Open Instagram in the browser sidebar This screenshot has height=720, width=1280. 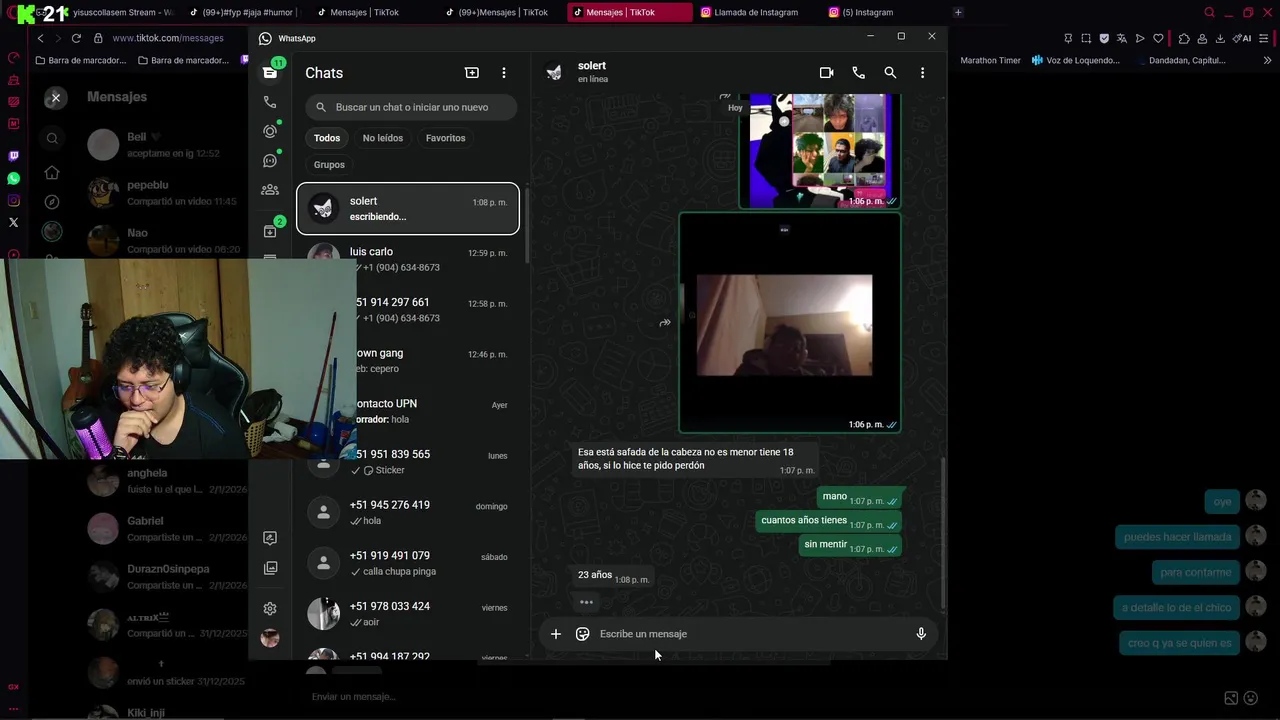13,200
